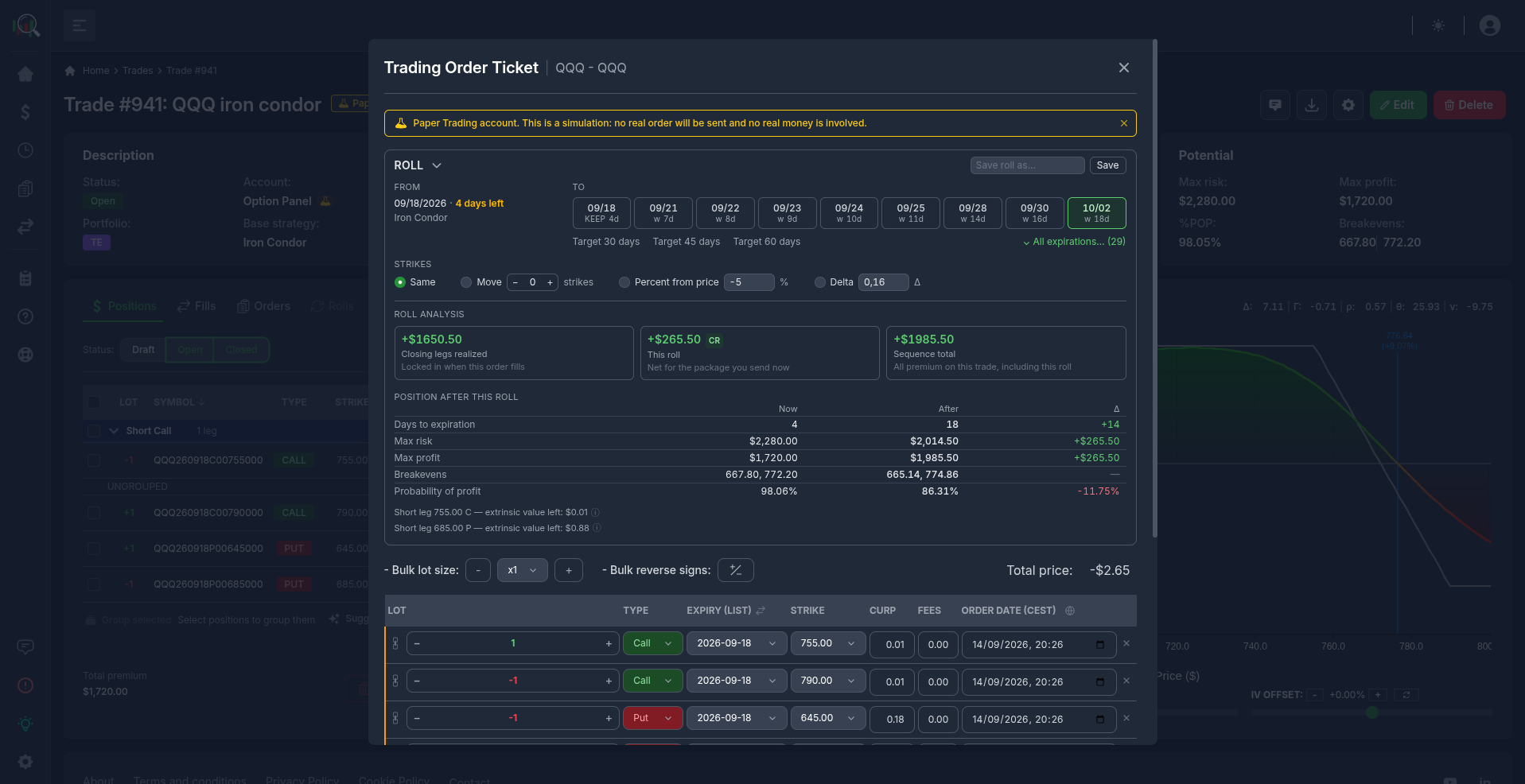Pick the 10/02 w 18d expiration
The image size is (1525, 784).
click(1096, 213)
